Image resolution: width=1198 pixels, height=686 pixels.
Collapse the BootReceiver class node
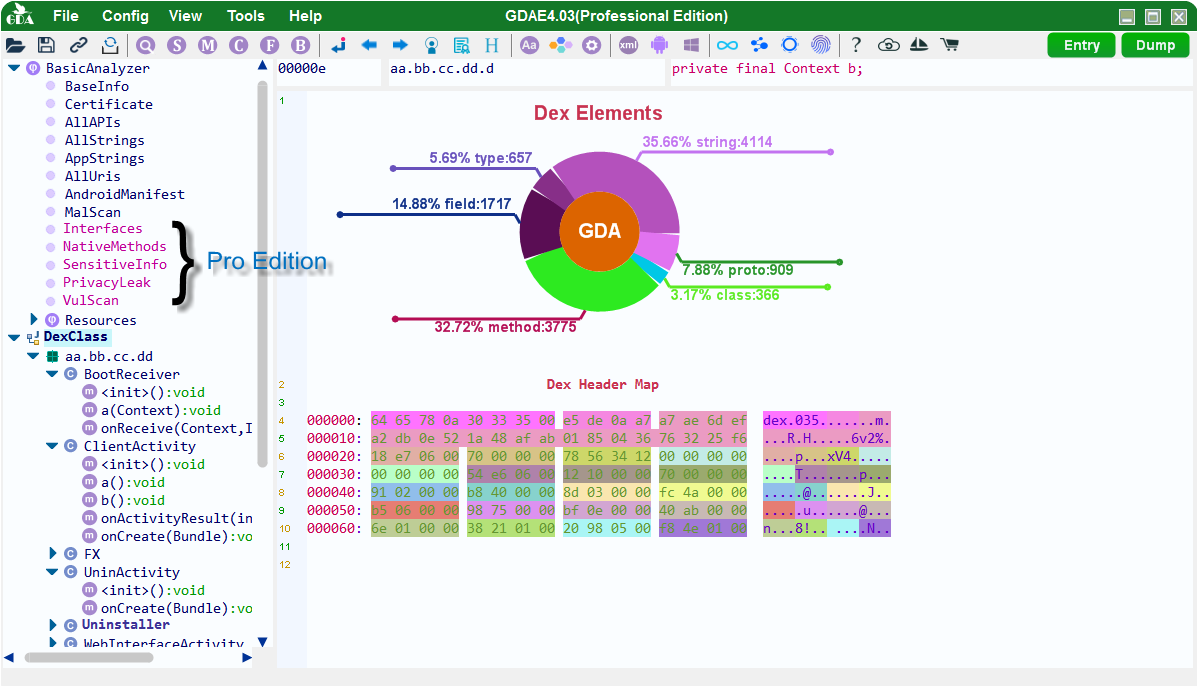(x=52, y=374)
